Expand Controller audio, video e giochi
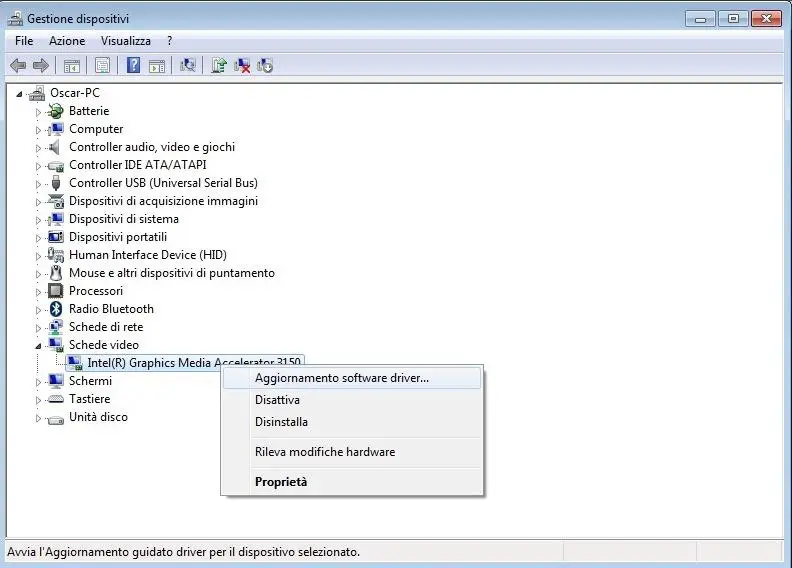This screenshot has width=792, height=568. coord(38,148)
